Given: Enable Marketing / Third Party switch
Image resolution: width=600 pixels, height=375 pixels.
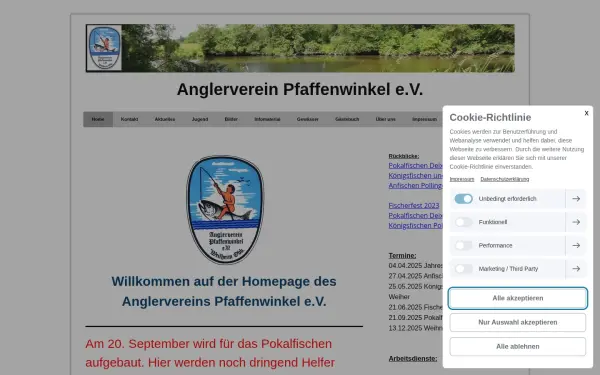Looking at the screenshot, I should coord(463,269).
